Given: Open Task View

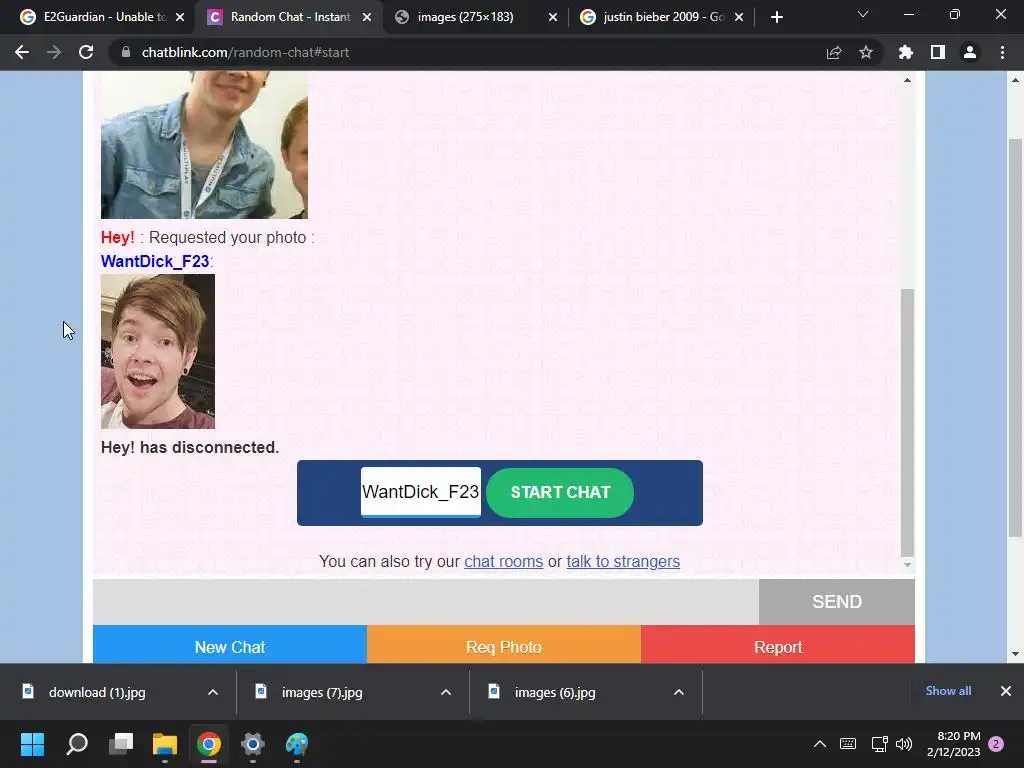Looking at the screenshot, I should click(121, 744).
